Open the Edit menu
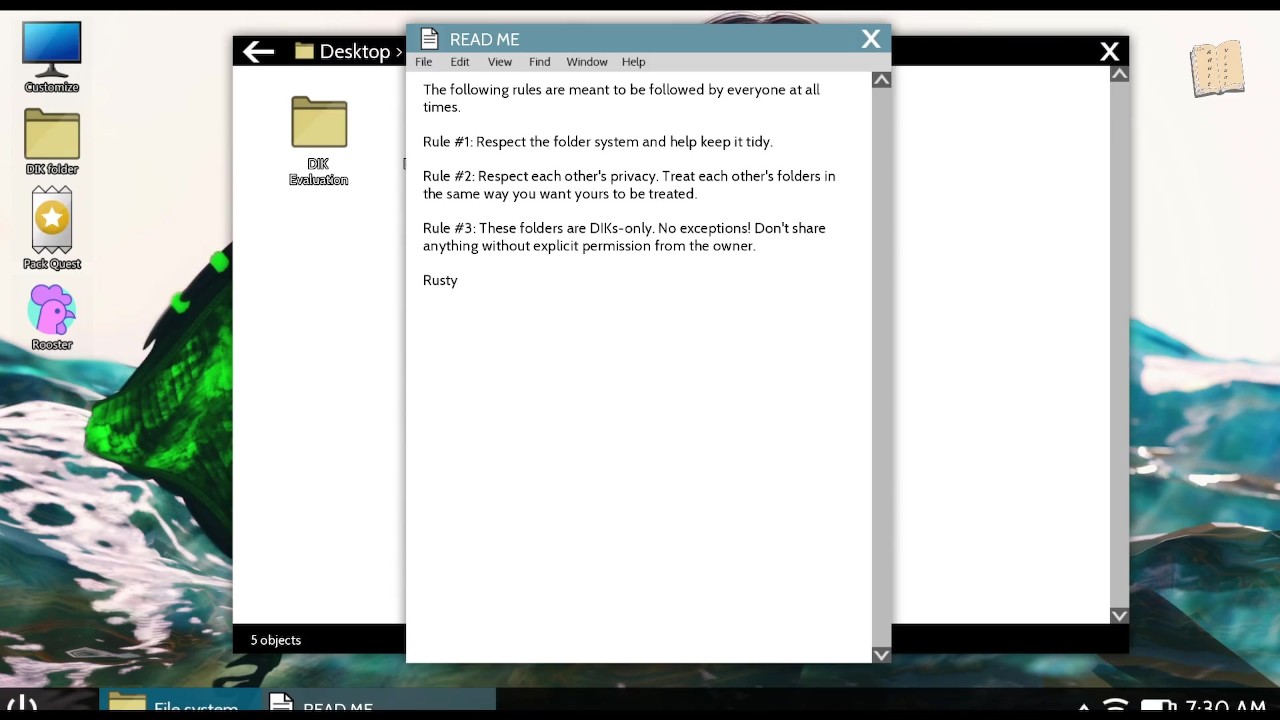1280x720 pixels. tap(460, 62)
